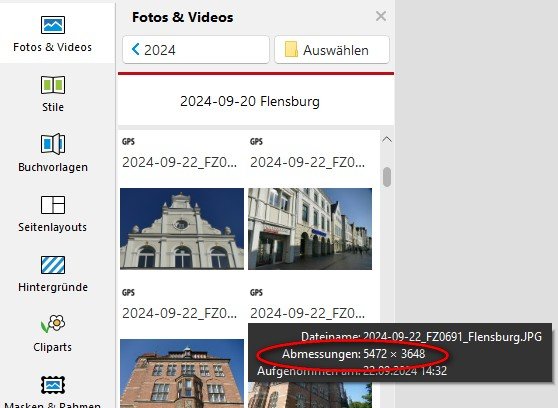Click the GPS badge above the street photo

pyautogui.click(x=257, y=141)
